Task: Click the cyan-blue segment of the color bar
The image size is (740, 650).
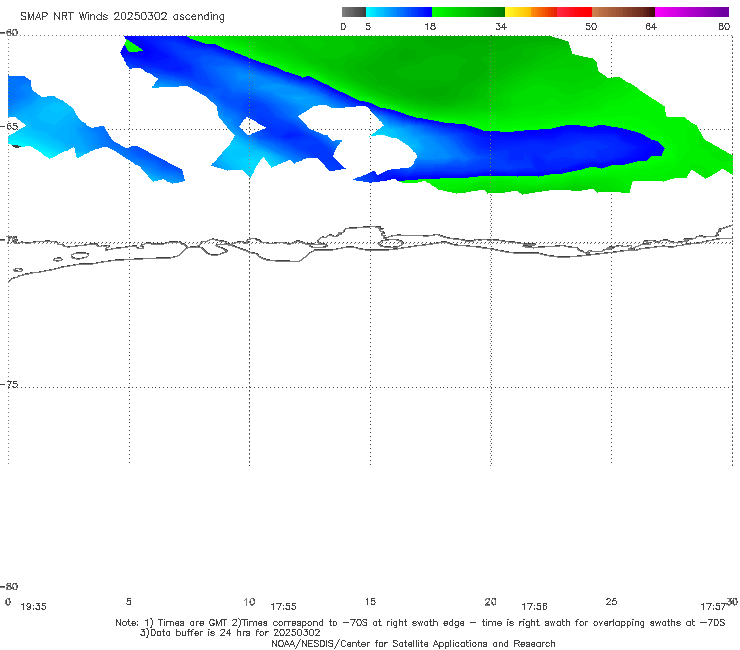Action: point(399,12)
